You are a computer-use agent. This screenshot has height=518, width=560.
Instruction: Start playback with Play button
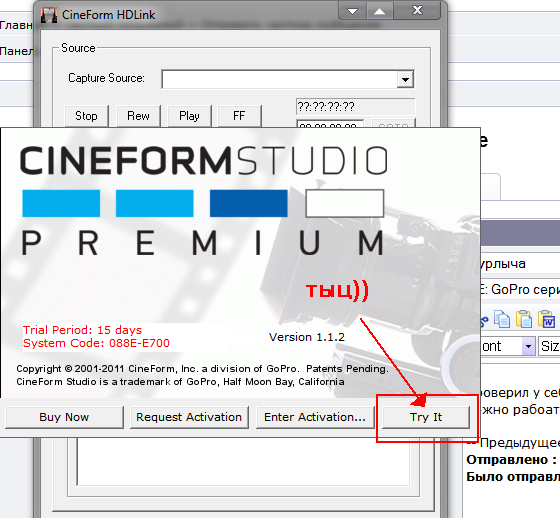(189, 116)
